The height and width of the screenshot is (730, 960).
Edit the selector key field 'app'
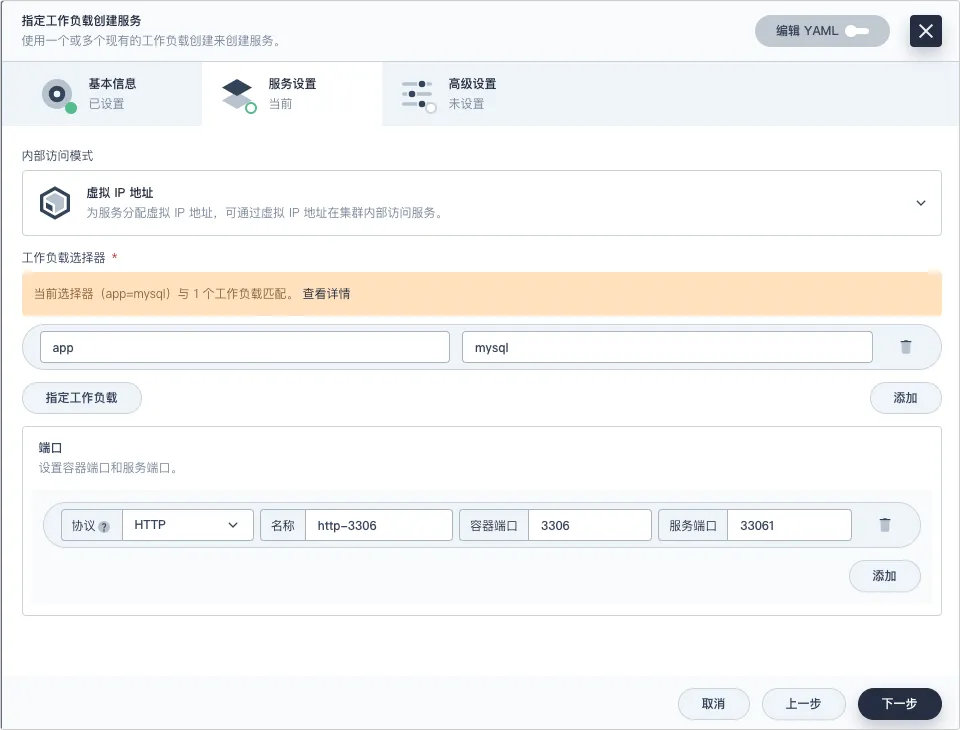click(x=245, y=347)
